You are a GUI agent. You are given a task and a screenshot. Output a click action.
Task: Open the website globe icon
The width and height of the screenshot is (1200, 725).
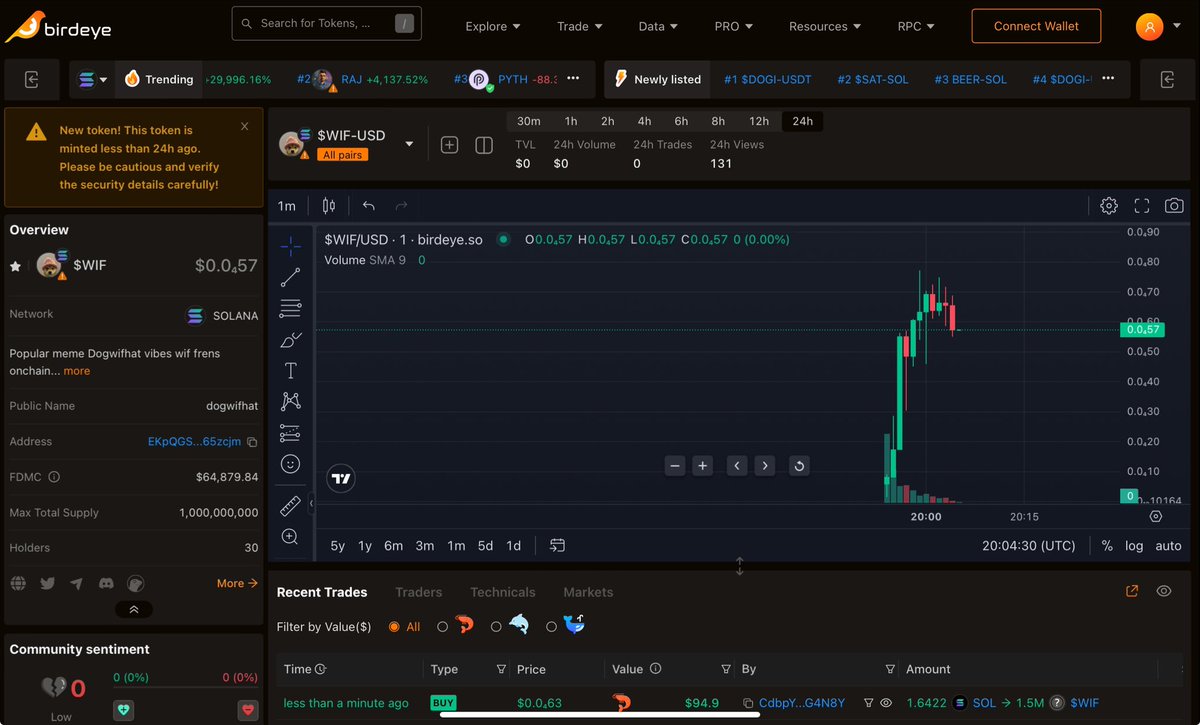pyautogui.click(x=17, y=583)
